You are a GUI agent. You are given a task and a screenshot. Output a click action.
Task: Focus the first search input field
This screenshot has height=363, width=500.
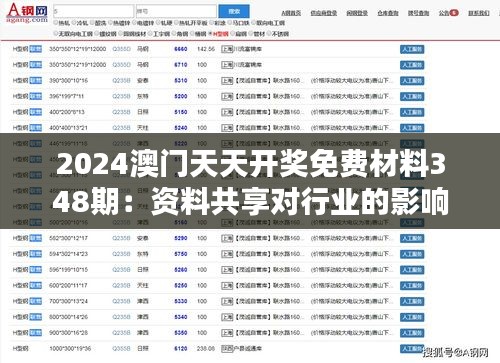93,11
